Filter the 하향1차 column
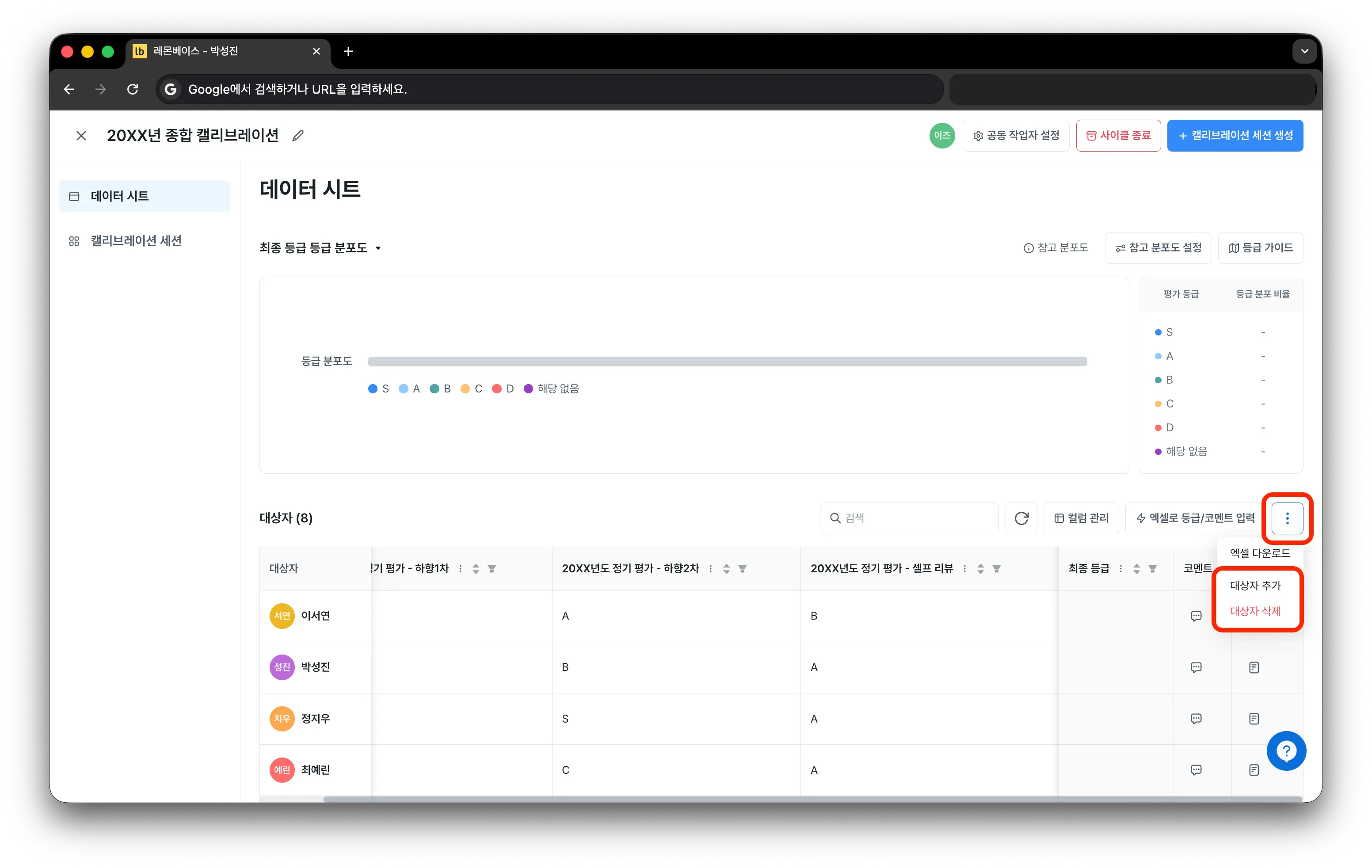The image size is (1372, 868). (492, 568)
